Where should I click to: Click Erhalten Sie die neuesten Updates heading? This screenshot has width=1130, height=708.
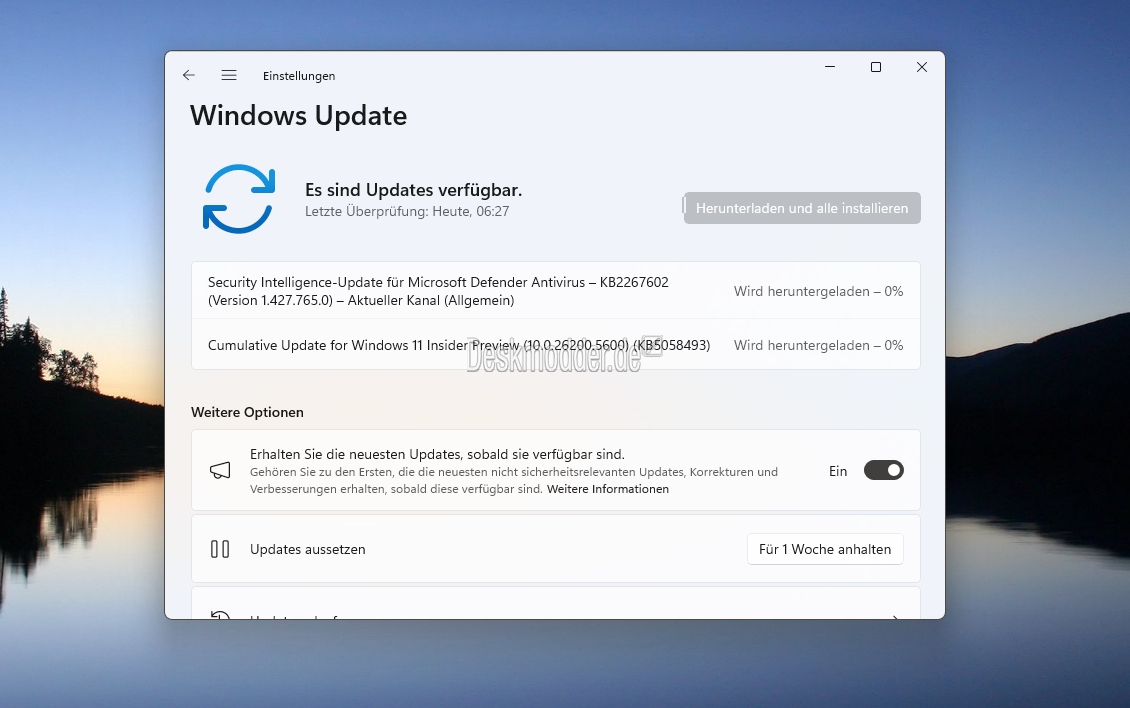click(437, 454)
